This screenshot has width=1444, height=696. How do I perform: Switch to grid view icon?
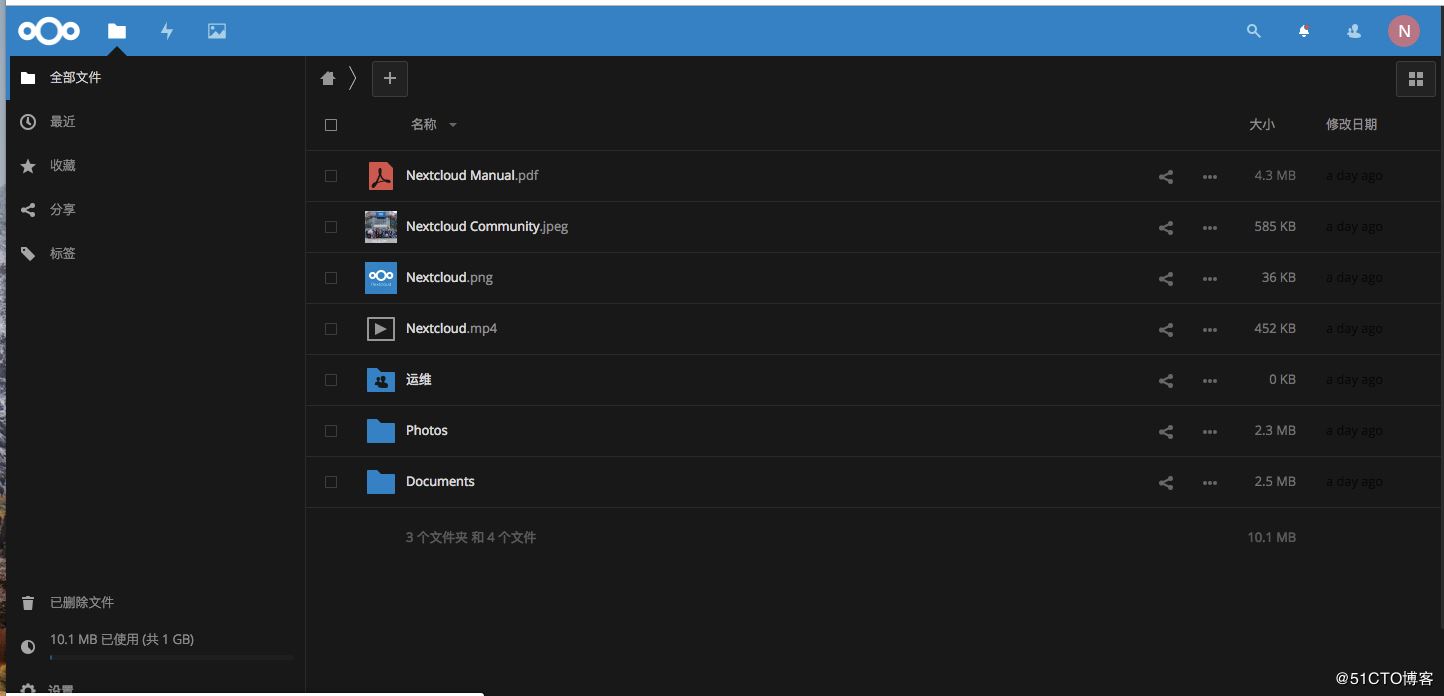(x=1415, y=79)
